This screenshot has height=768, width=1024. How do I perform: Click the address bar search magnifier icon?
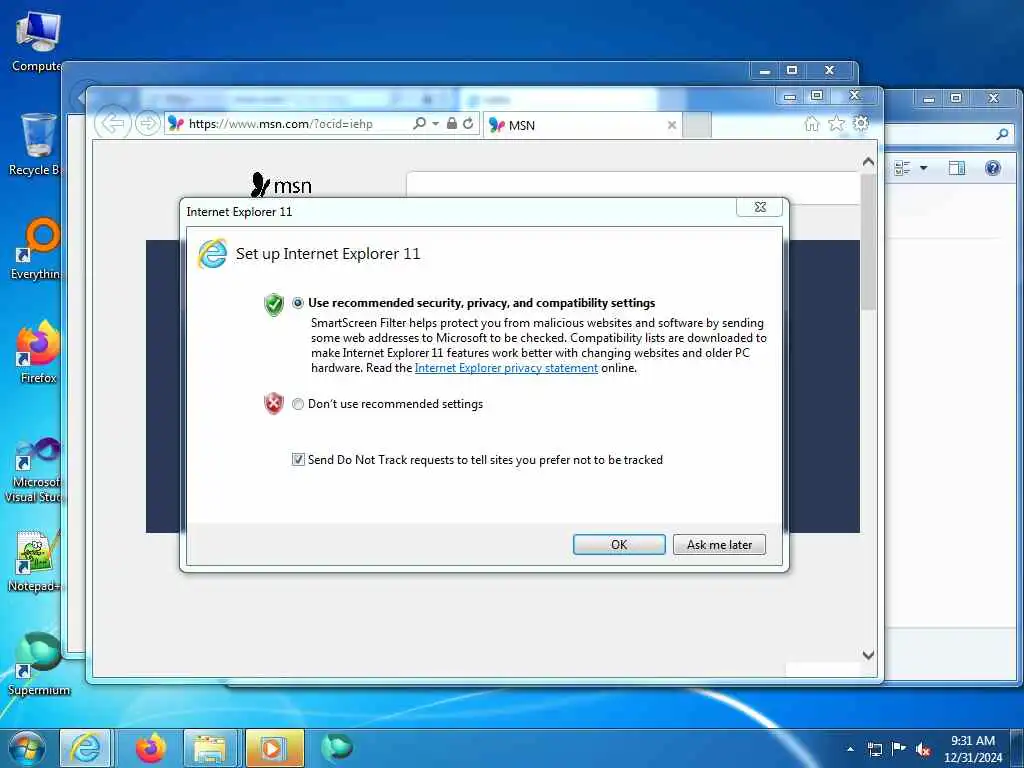click(x=419, y=123)
